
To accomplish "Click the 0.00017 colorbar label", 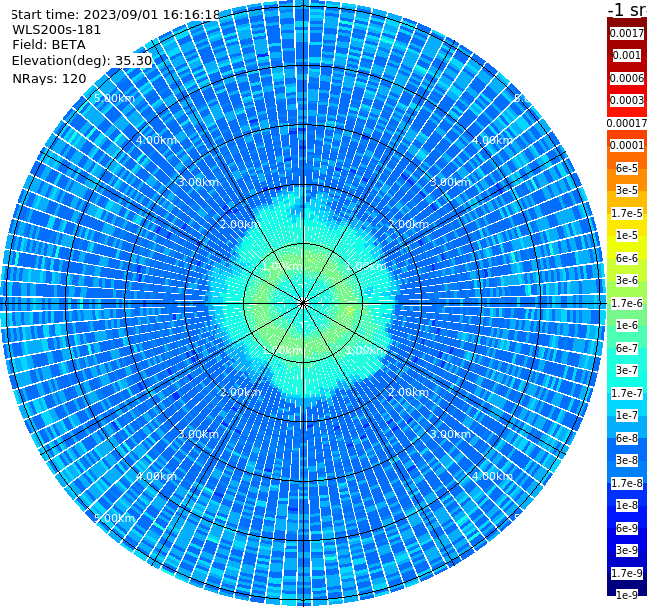I will (627, 123).
